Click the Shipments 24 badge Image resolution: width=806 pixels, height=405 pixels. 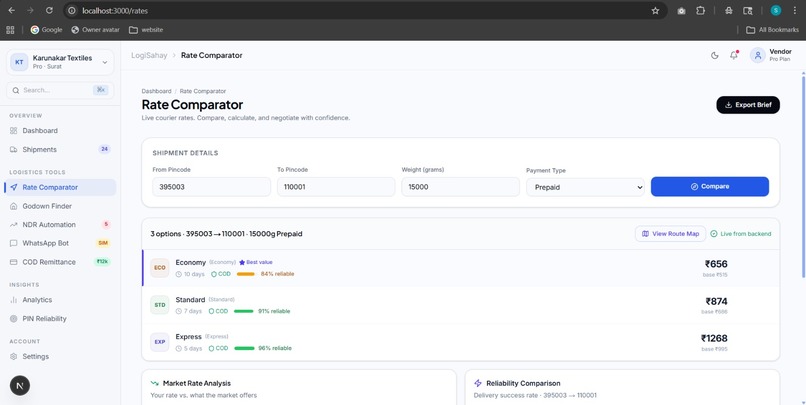tap(104, 150)
